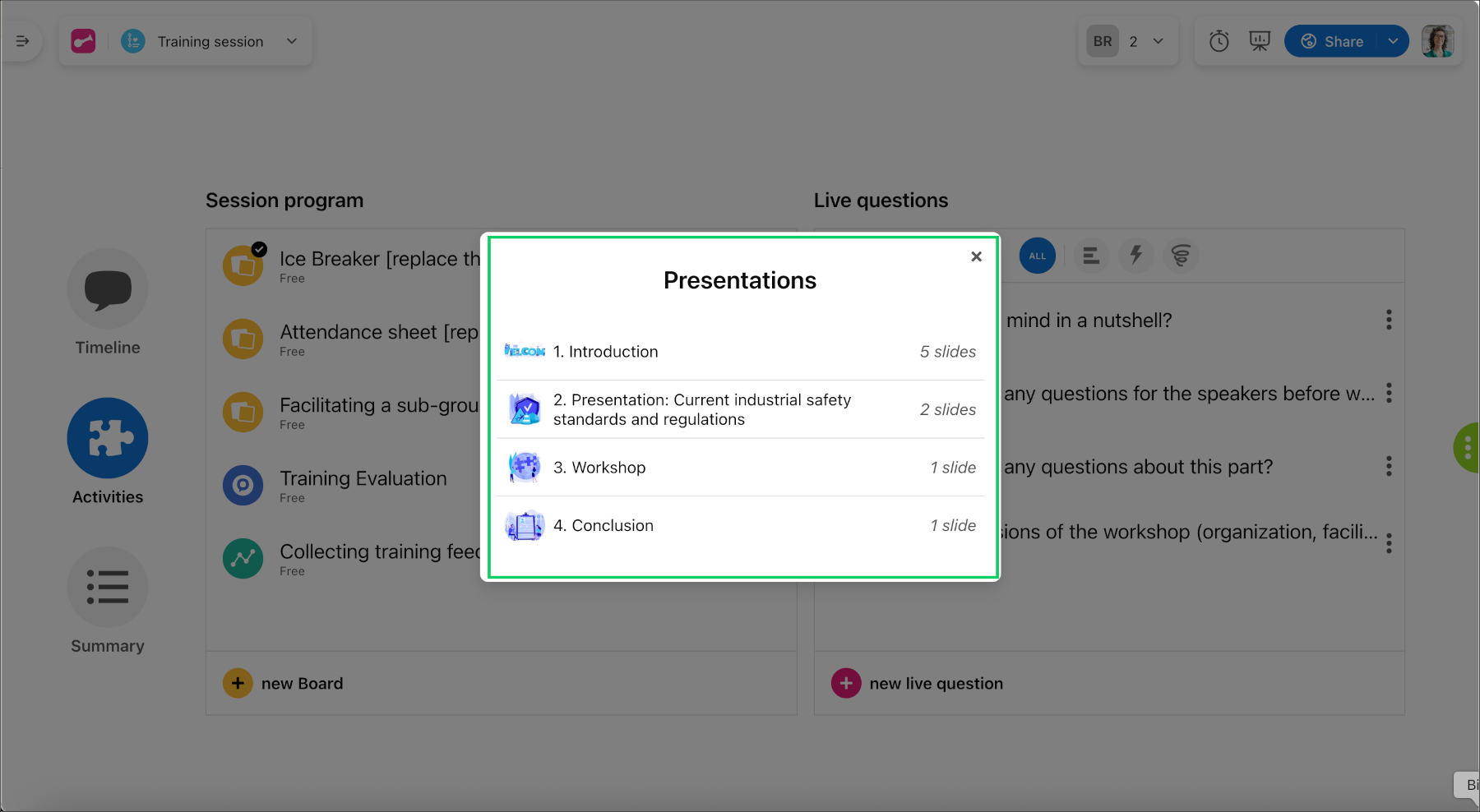Open the 3. Workshop presentation
This screenshot has width=1480, height=812.
pyautogui.click(x=740, y=468)
